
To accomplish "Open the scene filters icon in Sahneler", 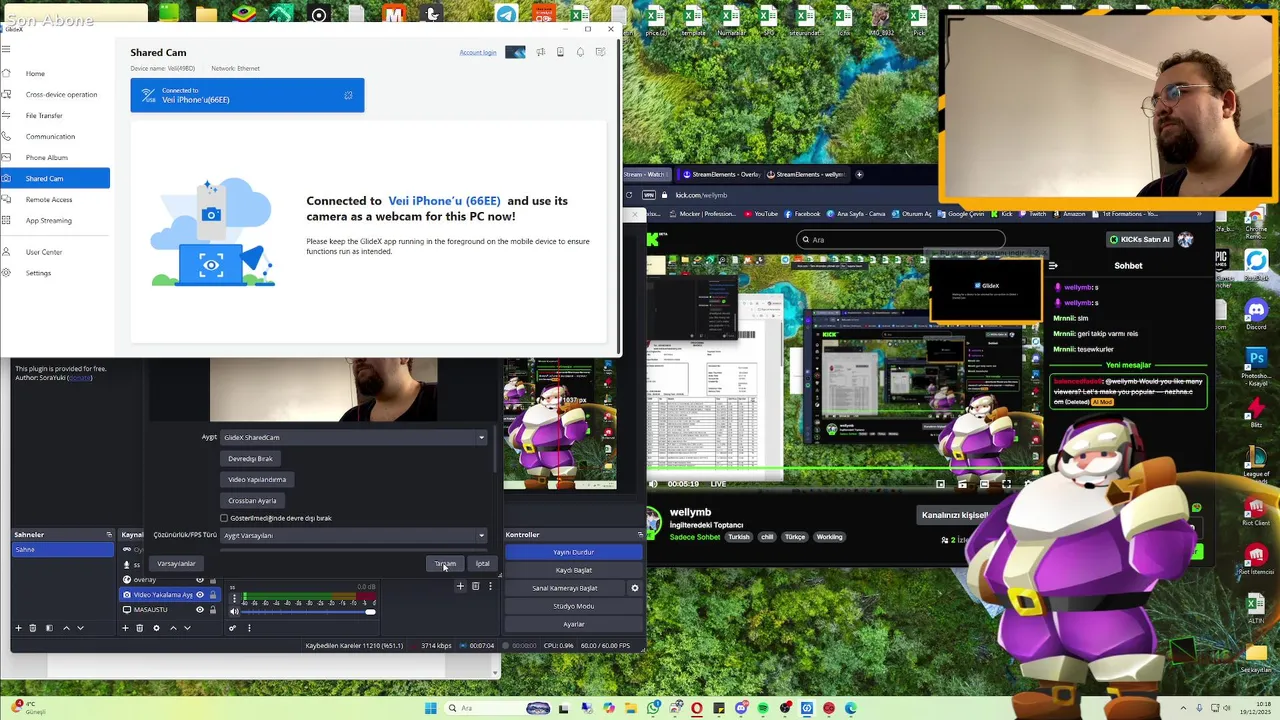I will [x=48, y=628].
